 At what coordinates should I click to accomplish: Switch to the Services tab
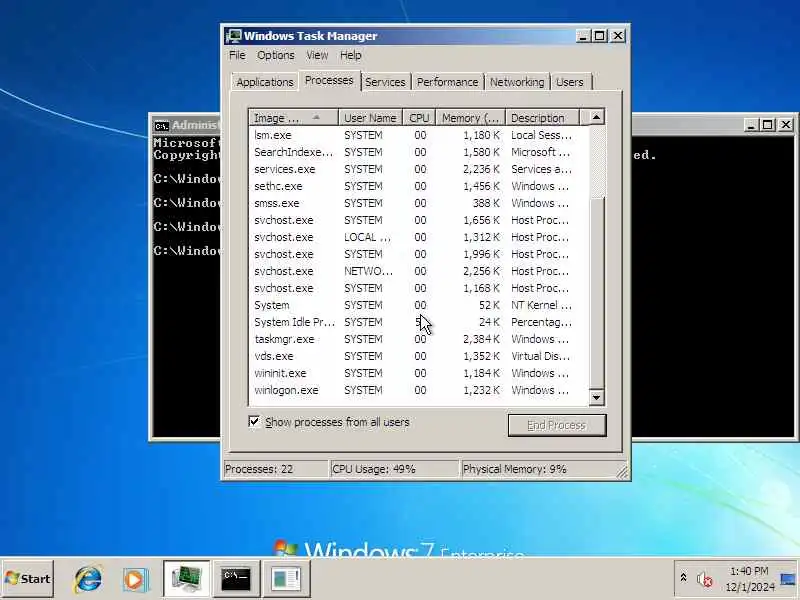coord(385,82)
